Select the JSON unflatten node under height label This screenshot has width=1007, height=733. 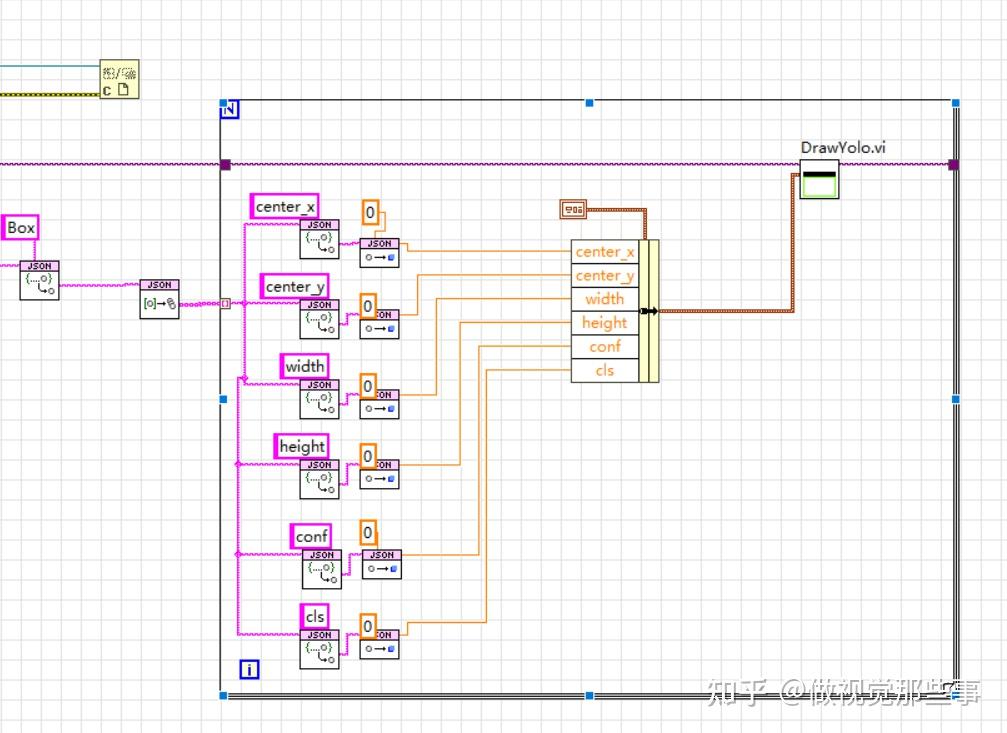(318, 478)
